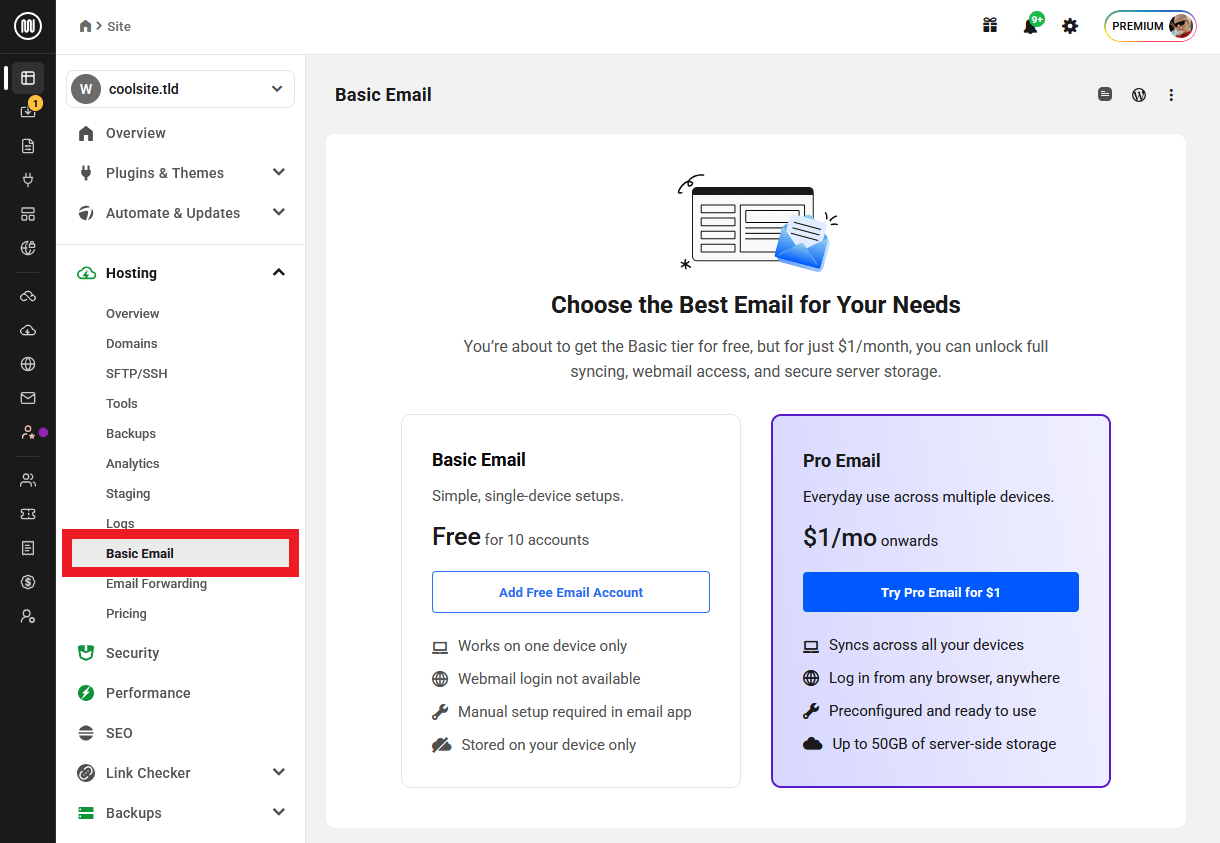Click 'Up to 50GB of server-side storage' text
Screen dimensions: 1220x843
[x=944, y=744]
